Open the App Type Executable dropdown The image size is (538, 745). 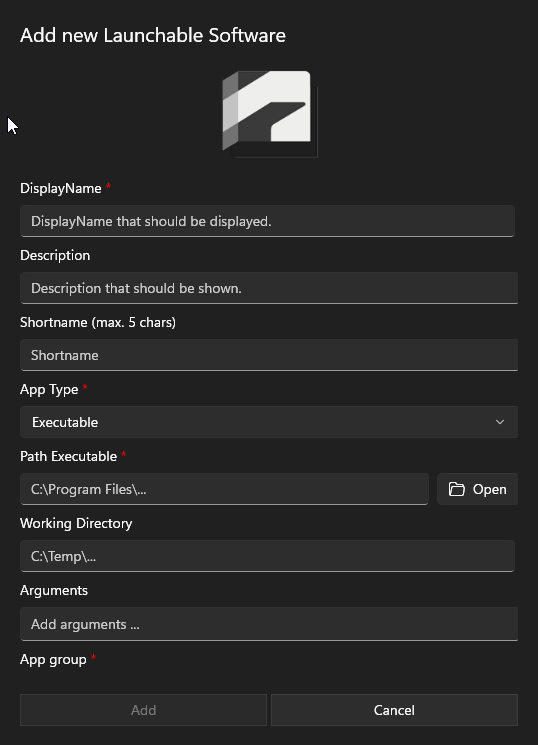pos(269,422)
